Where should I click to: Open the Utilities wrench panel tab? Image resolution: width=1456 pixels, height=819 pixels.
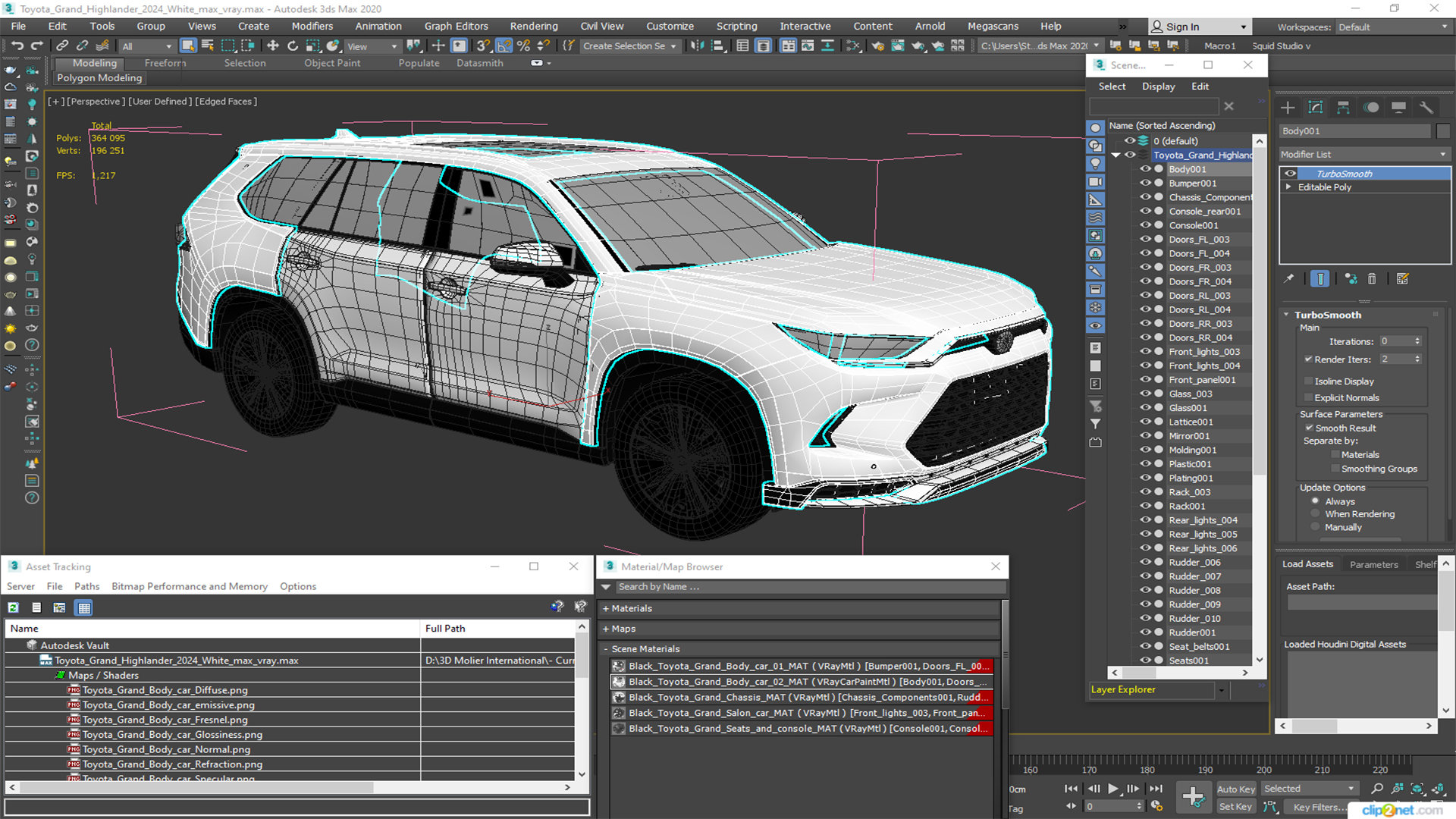click(1426, 108)
